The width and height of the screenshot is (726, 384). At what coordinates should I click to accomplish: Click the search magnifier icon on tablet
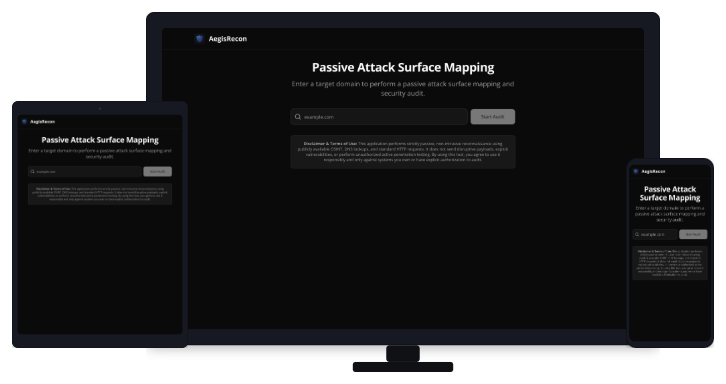[32, 171]
